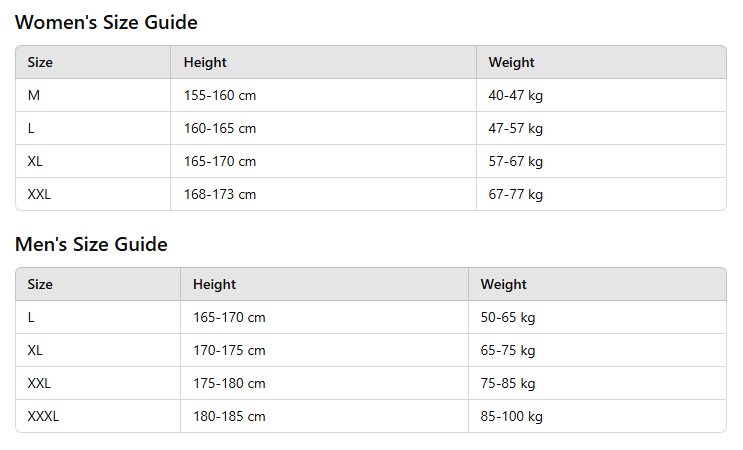The image size is (743, 450).
Task: Click the 85-100 kg weight cell
Action: 511,416
